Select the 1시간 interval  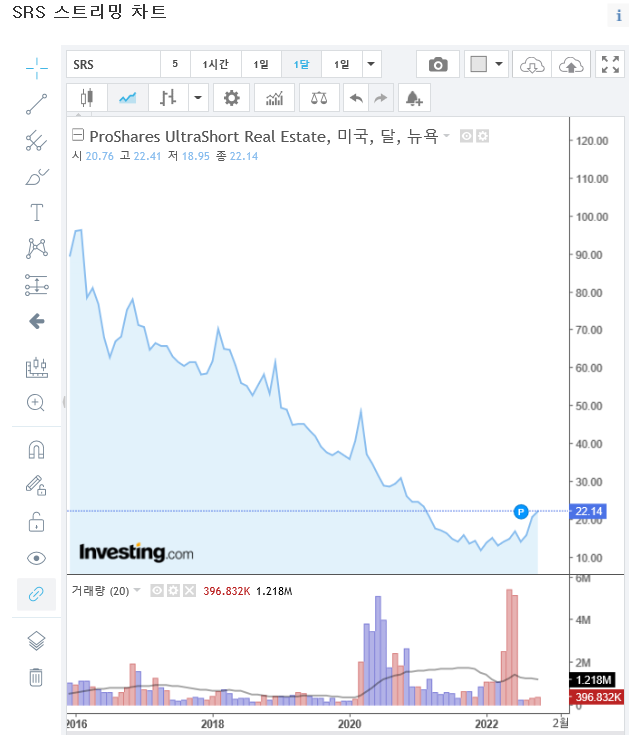216,64
